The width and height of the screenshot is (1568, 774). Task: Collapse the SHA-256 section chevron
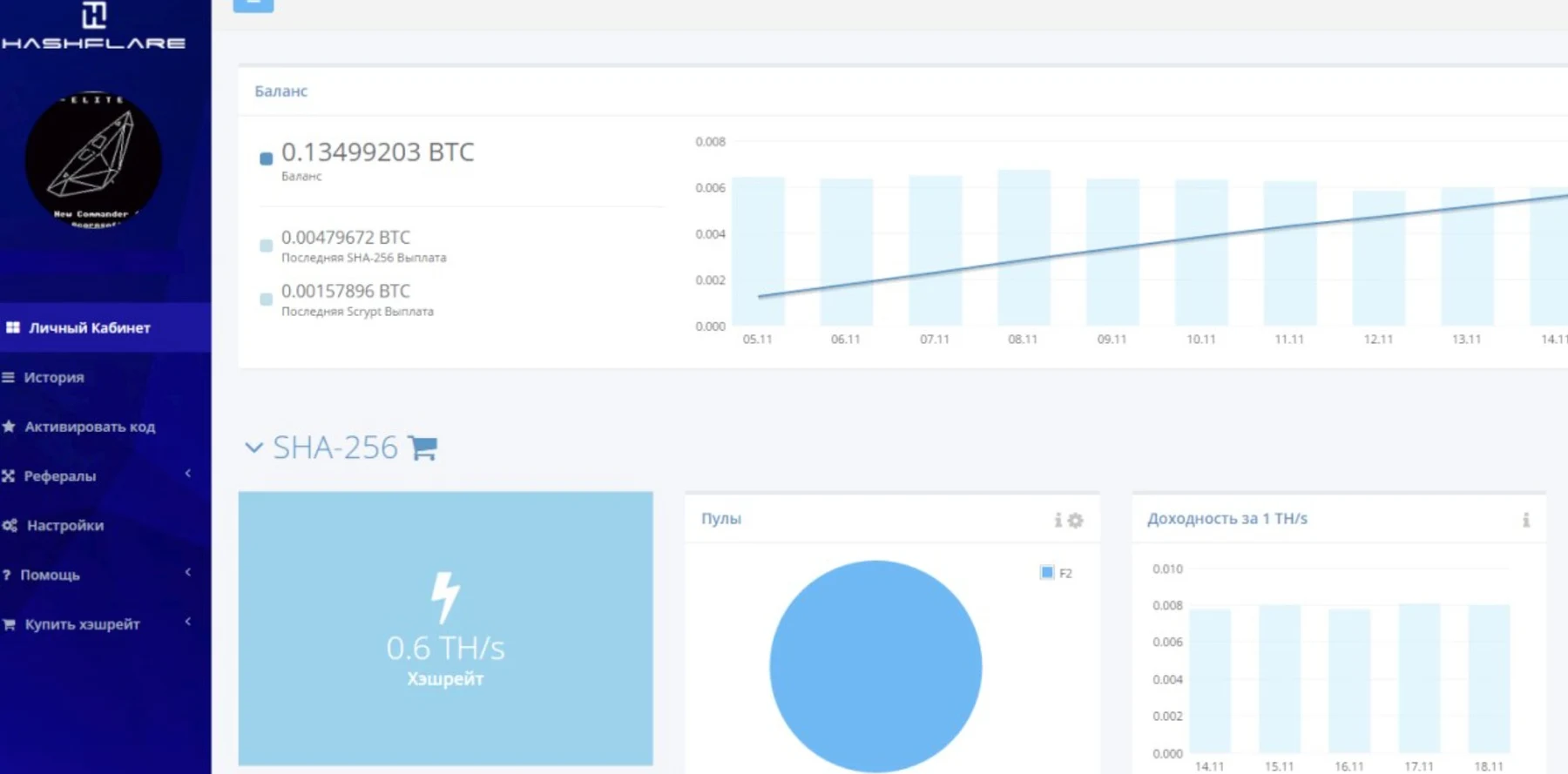click(x=253, y=448)
